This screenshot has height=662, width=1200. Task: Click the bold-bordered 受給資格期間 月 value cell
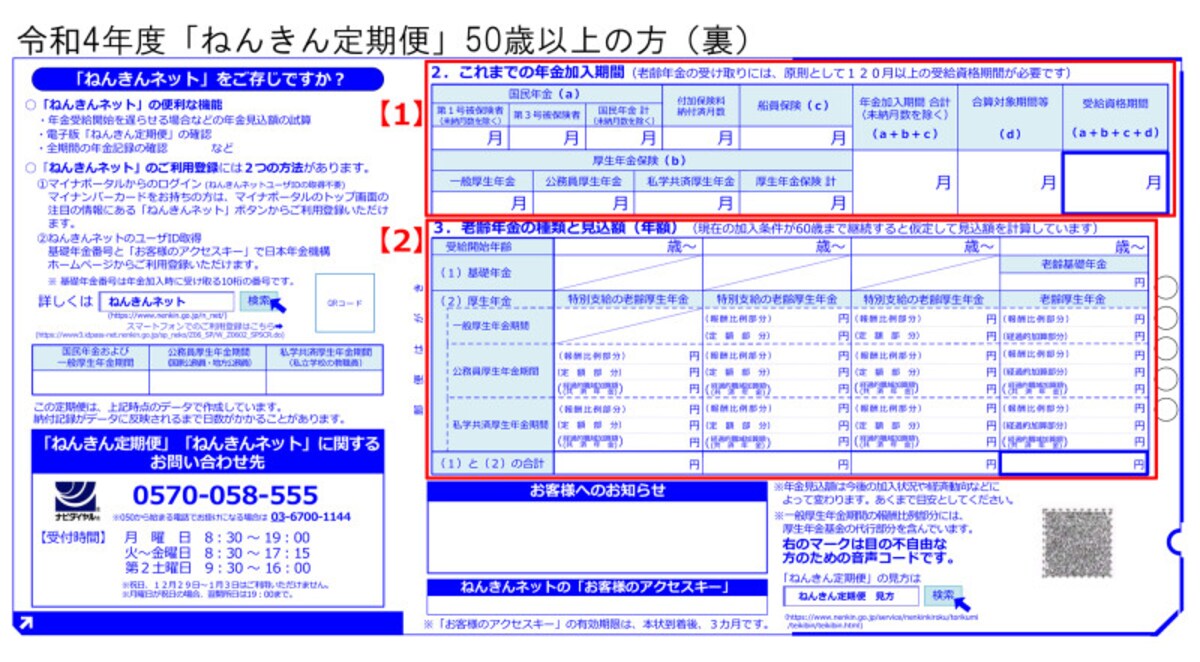click(x=1114, y=182)
